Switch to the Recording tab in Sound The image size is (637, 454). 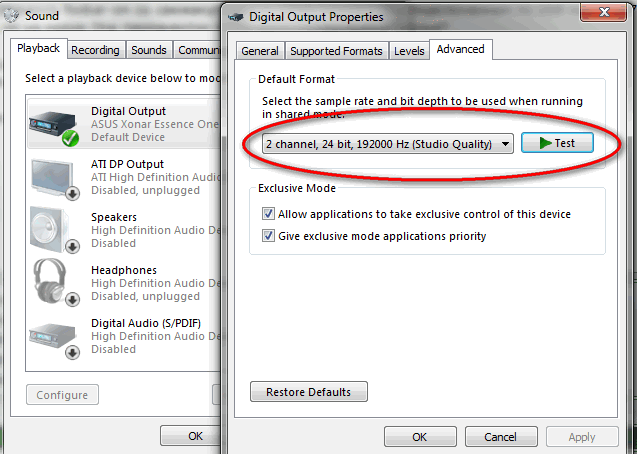95,50
